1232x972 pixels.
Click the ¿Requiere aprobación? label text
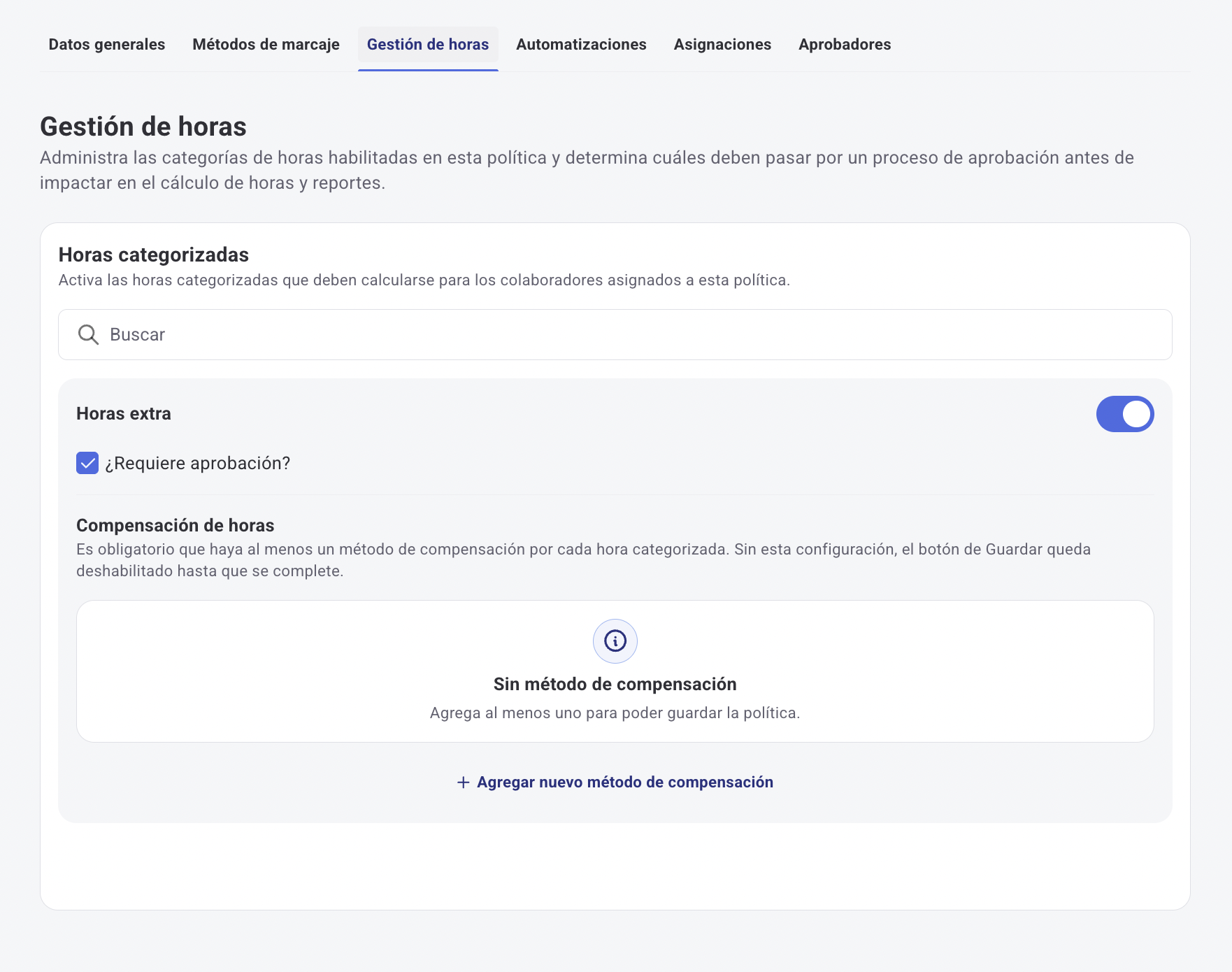[x=198, y=464]
